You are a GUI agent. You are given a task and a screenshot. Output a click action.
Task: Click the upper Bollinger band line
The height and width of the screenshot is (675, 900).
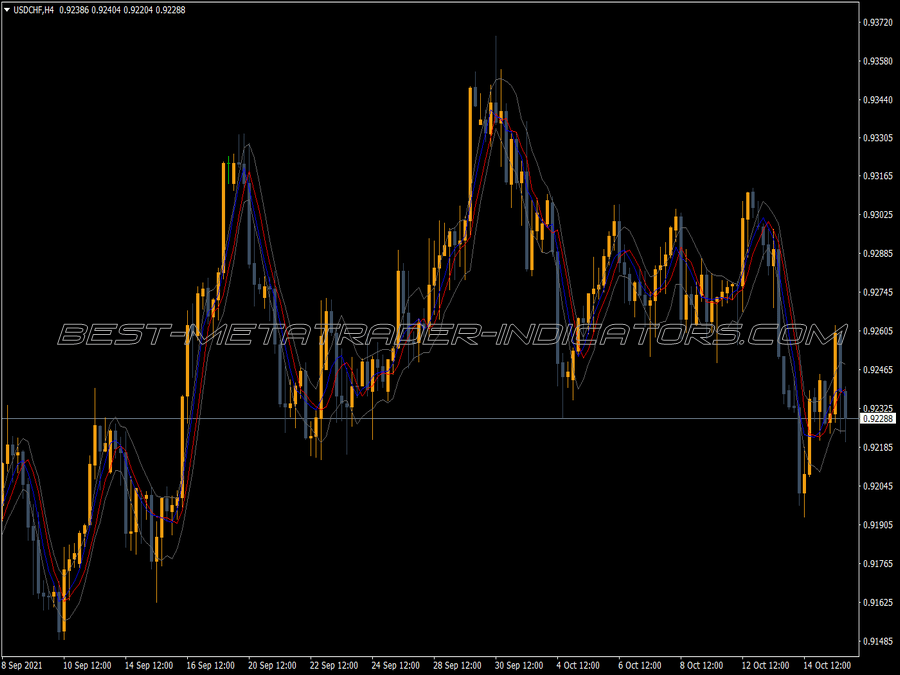point(500,79)
